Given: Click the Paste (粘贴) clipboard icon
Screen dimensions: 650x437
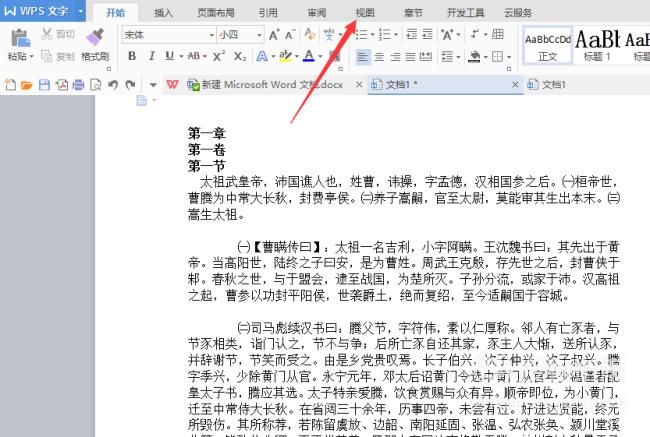Looking at the screenshot, I should 19,38.
